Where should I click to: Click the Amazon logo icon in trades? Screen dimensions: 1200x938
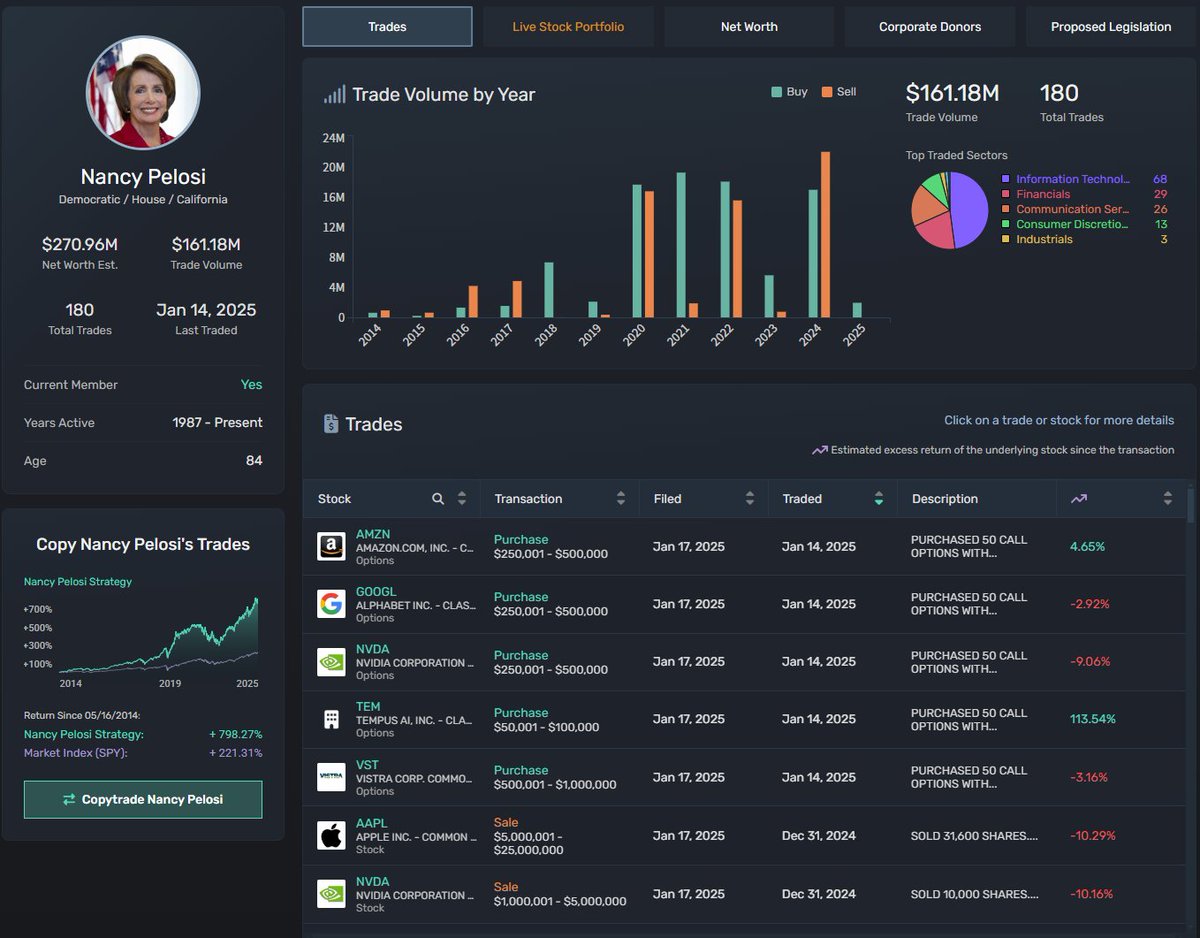[x=331, y=547]
